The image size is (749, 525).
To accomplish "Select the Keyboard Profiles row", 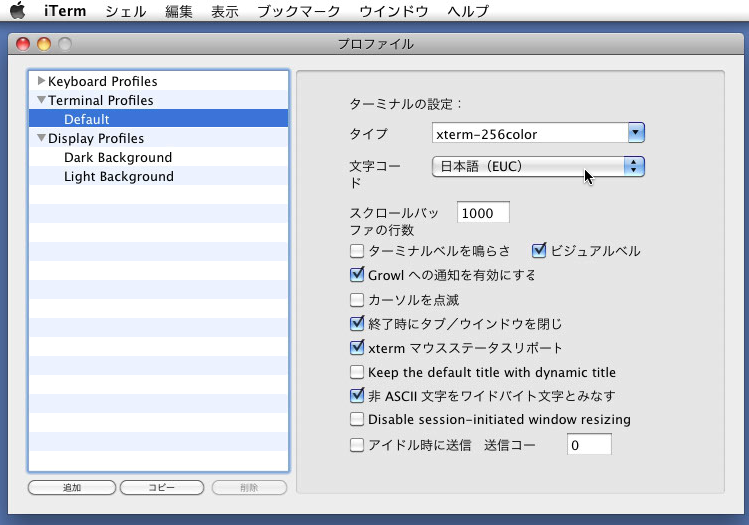I will coord(159,81).
